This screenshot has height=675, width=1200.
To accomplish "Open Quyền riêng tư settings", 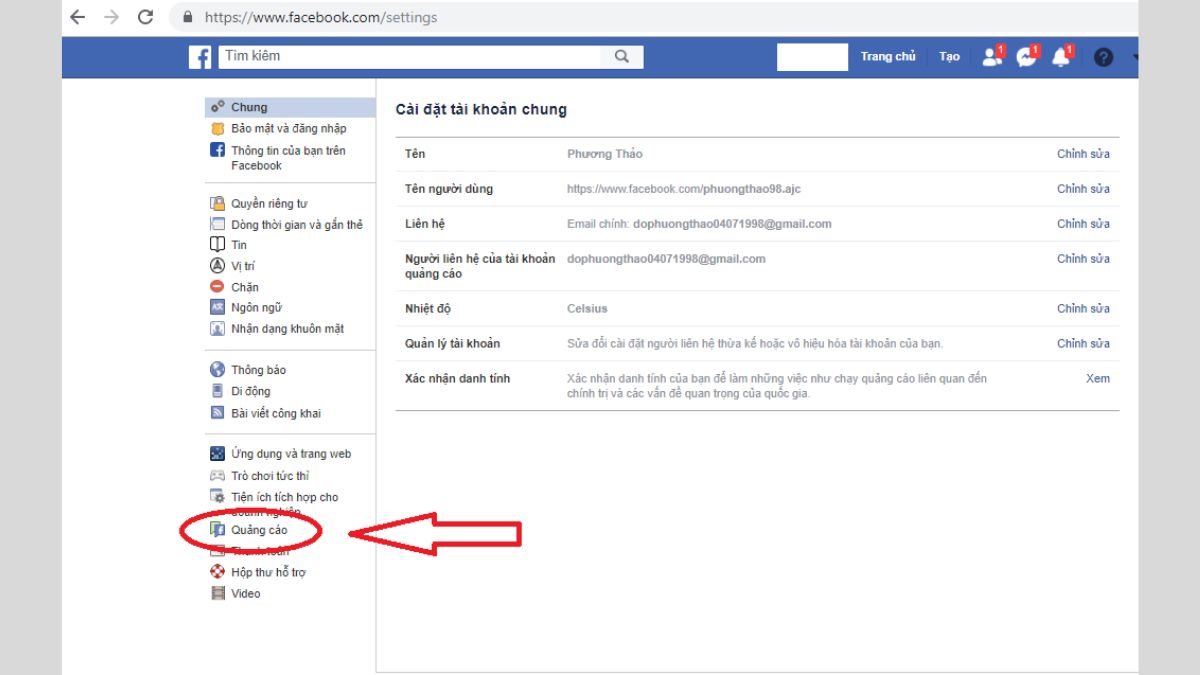I will (x=269, y=203).
